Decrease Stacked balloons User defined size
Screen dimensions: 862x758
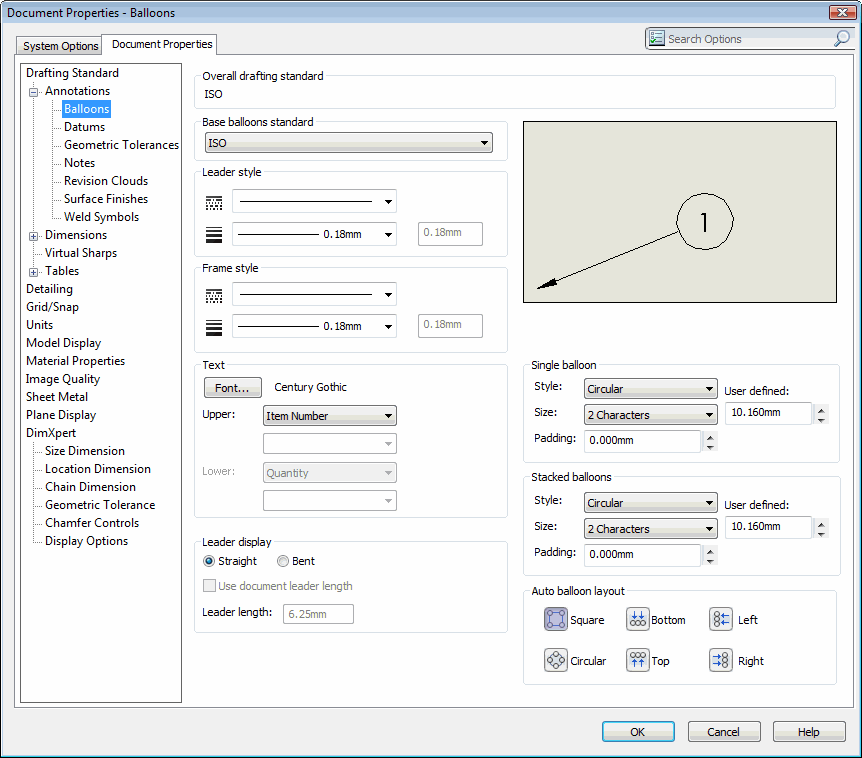[x=821, y=533]
